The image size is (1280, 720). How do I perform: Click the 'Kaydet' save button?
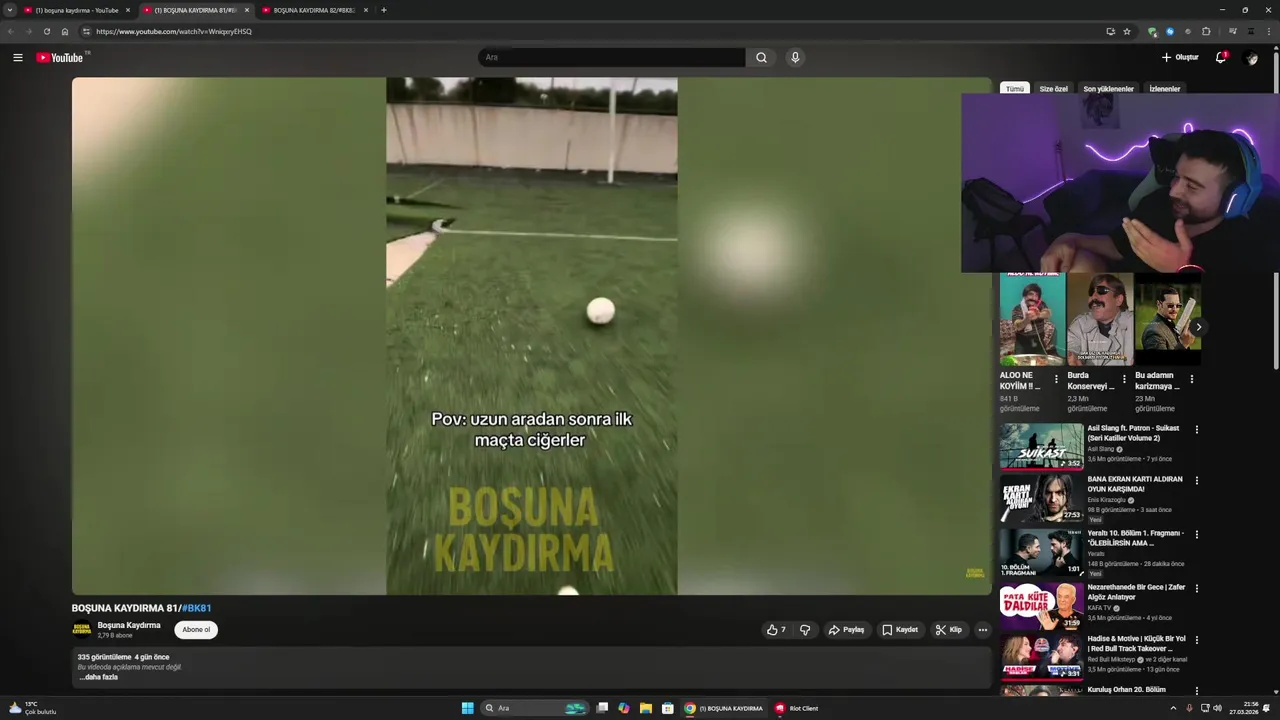click(x=900, y=630)
